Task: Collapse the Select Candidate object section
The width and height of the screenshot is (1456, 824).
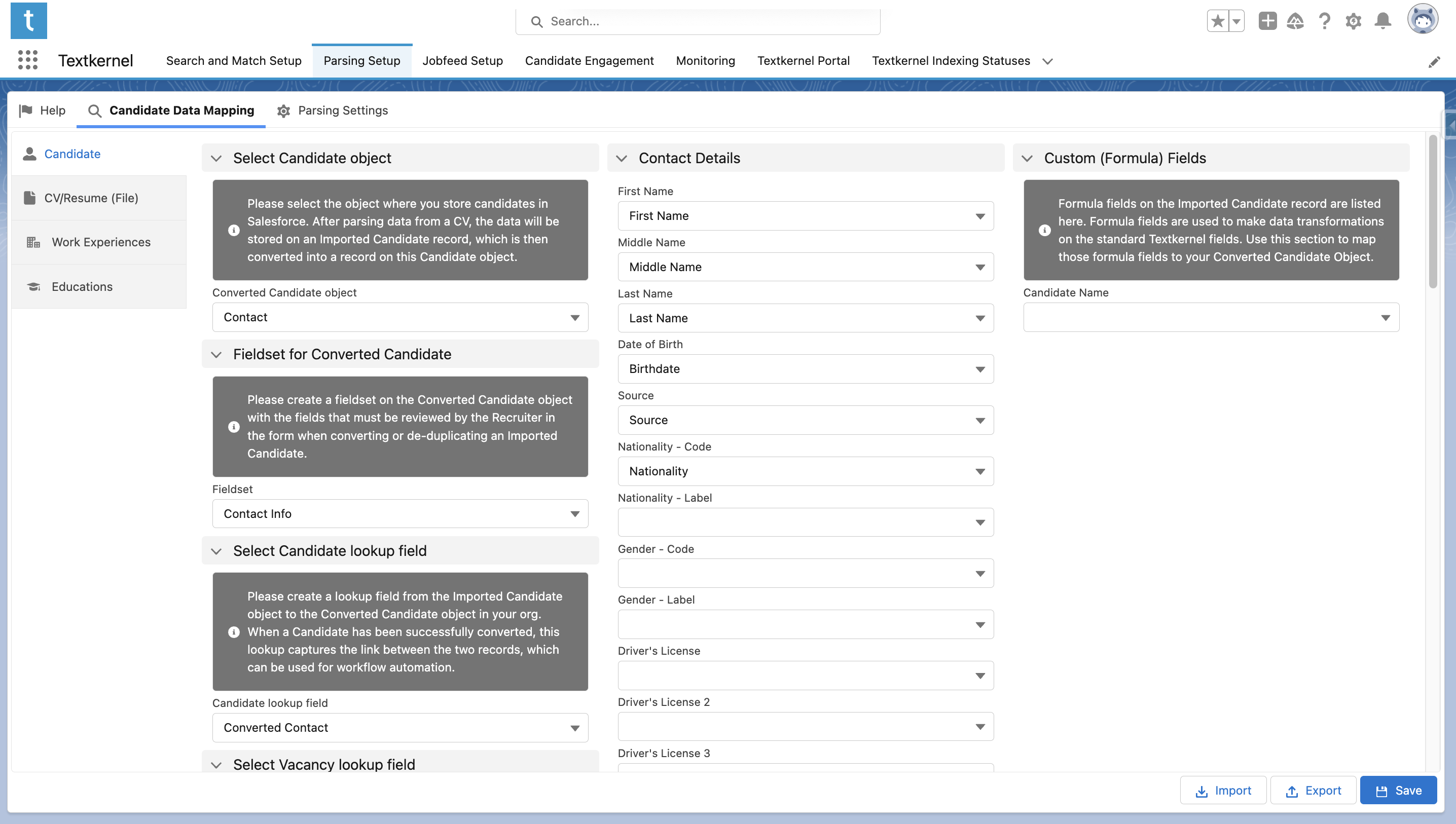Action: [x=215, y=158]
